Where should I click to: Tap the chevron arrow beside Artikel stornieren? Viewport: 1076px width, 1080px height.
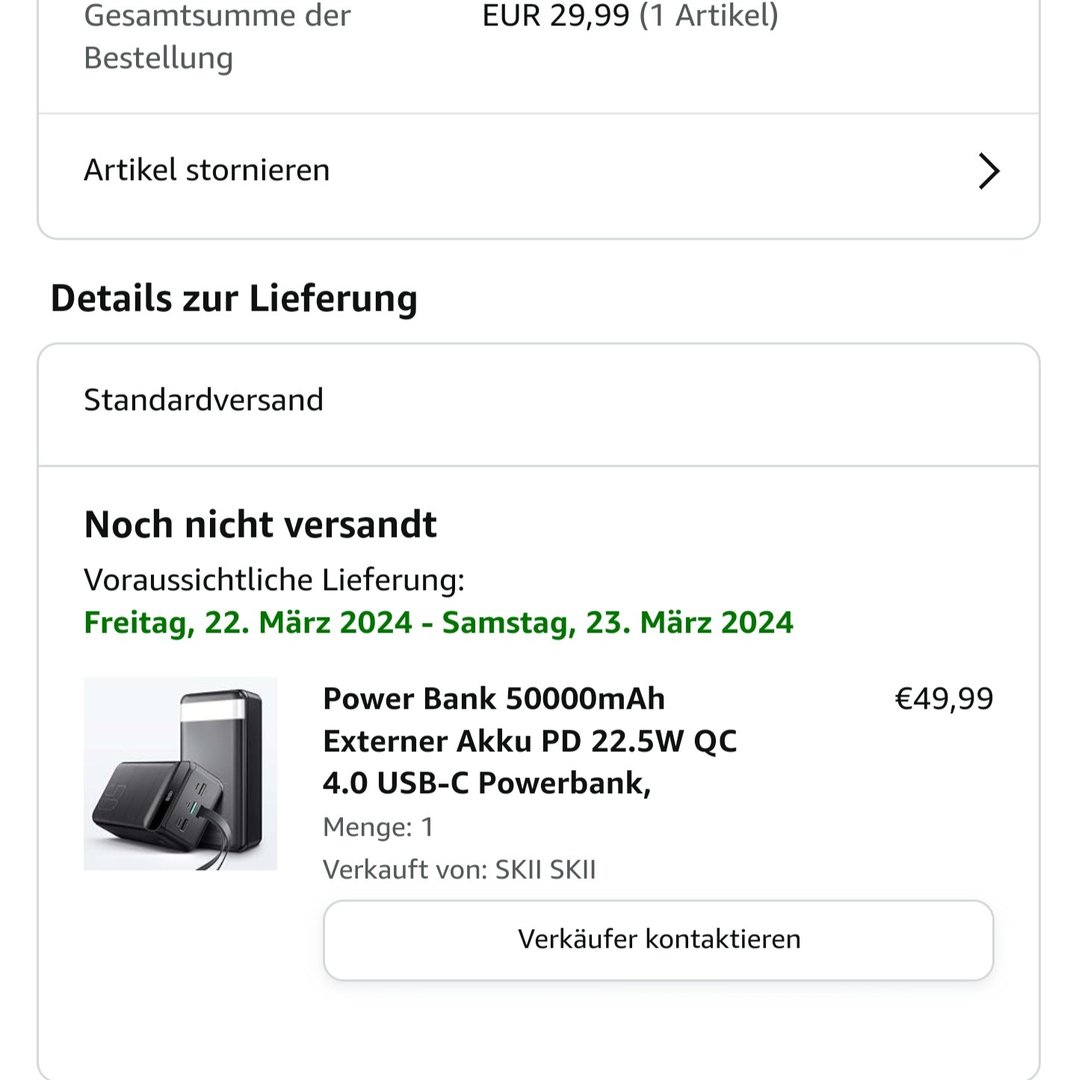[988, 171]
